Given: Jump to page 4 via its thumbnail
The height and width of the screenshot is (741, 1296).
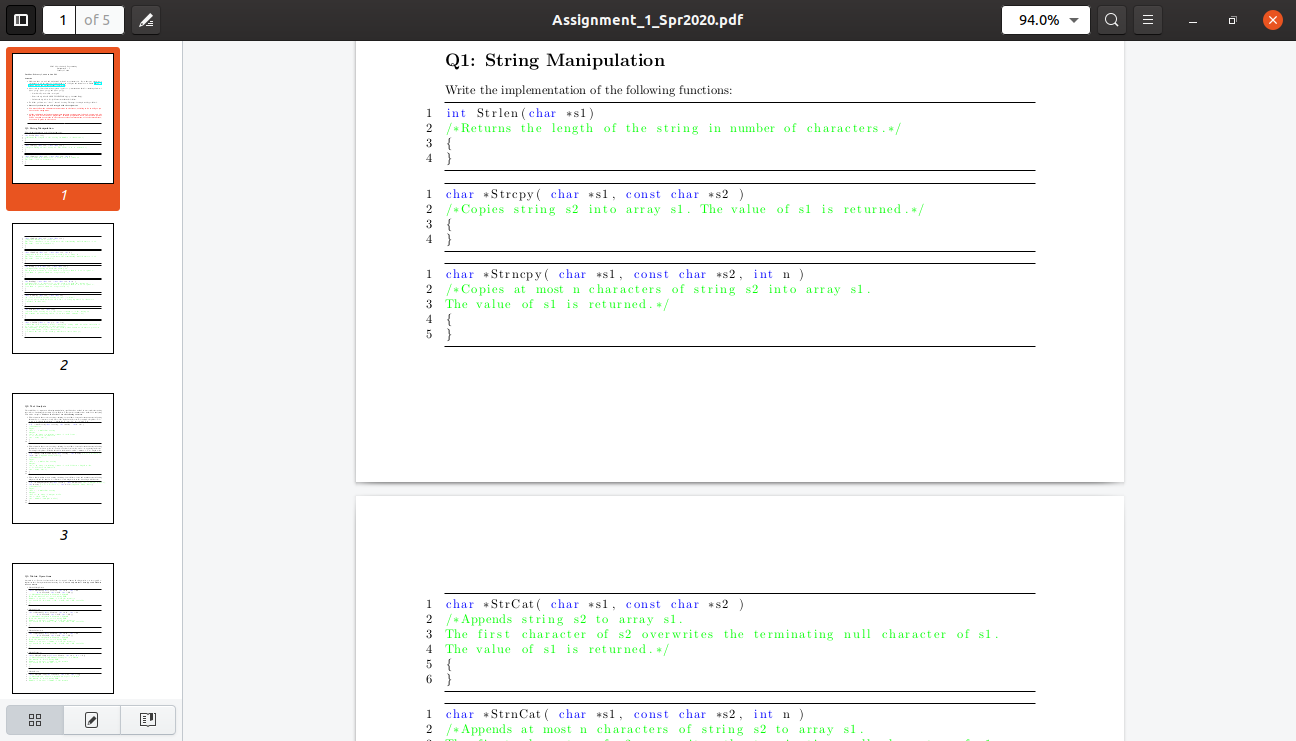Looking at the screenshot, I should [x=63, y=627].
